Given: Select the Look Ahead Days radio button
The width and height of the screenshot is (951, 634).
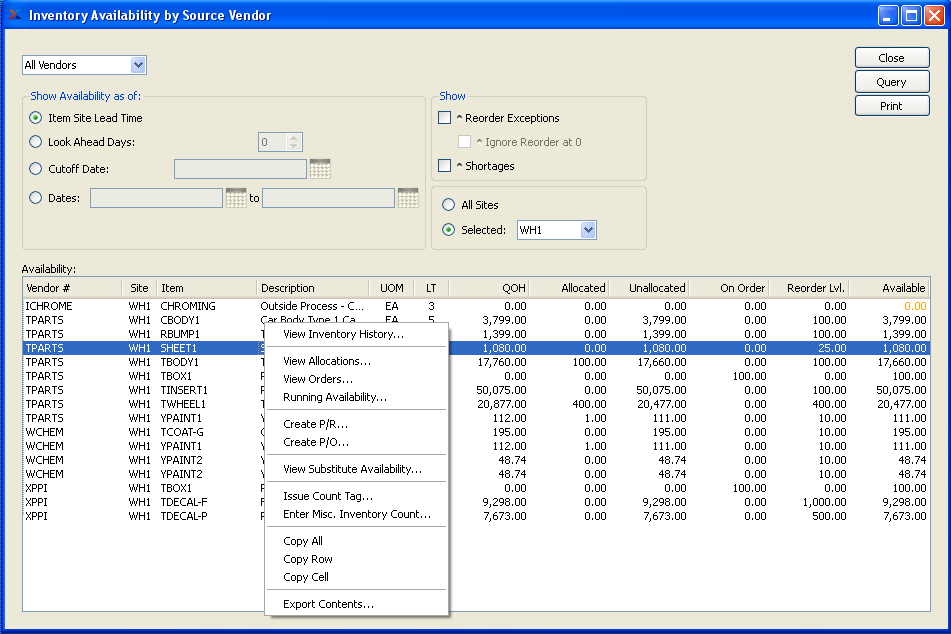Looking at the screenshot, I should coord(36,142).
